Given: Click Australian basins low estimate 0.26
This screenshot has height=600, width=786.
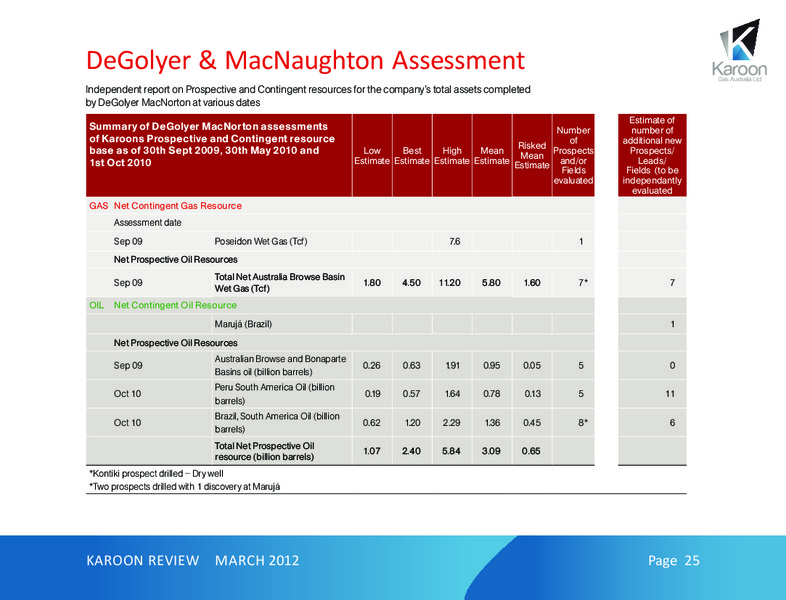Looking at the screenshot, I should 371,365.
